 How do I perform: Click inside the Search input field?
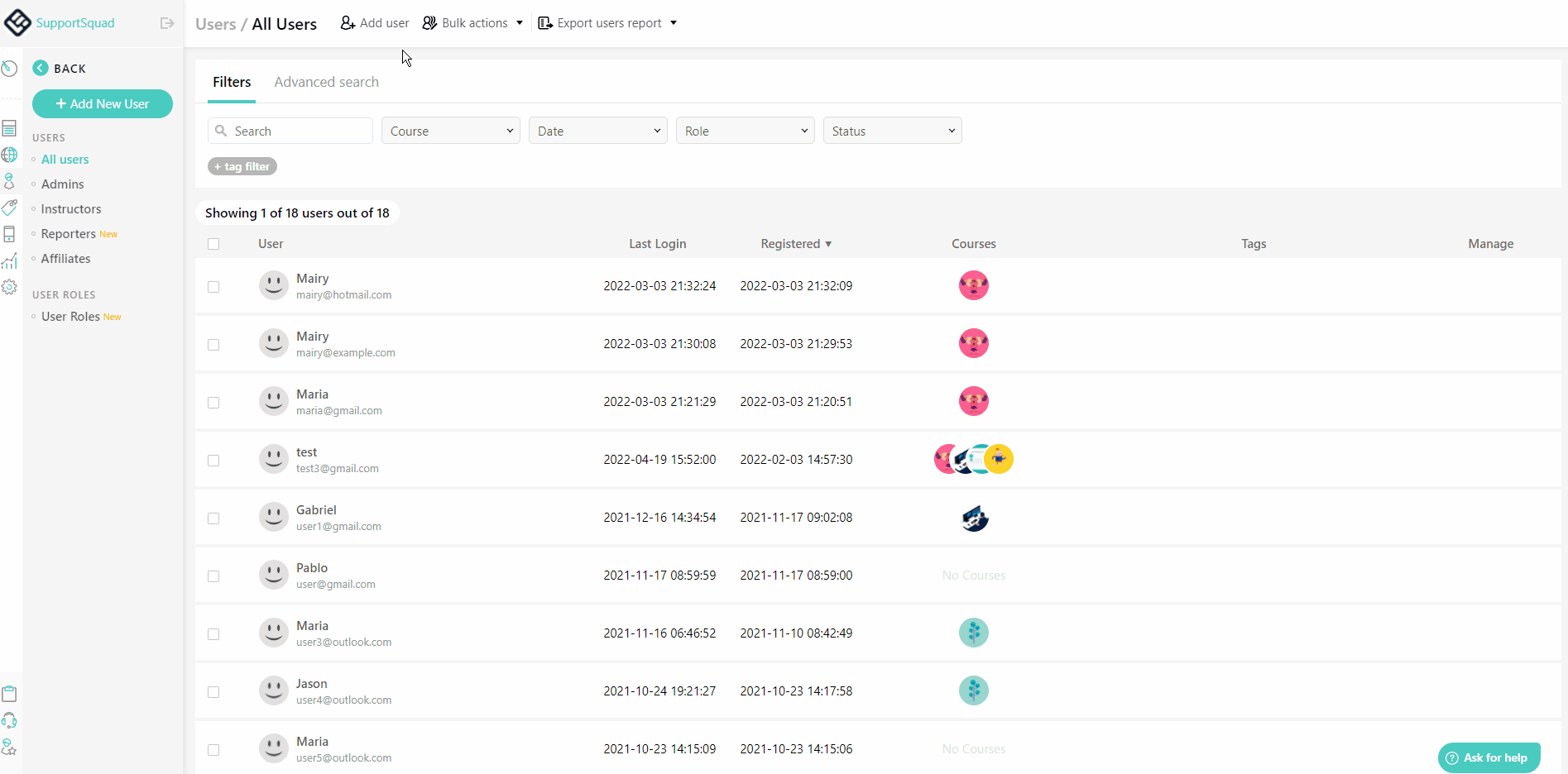click(x=290, y=130)
